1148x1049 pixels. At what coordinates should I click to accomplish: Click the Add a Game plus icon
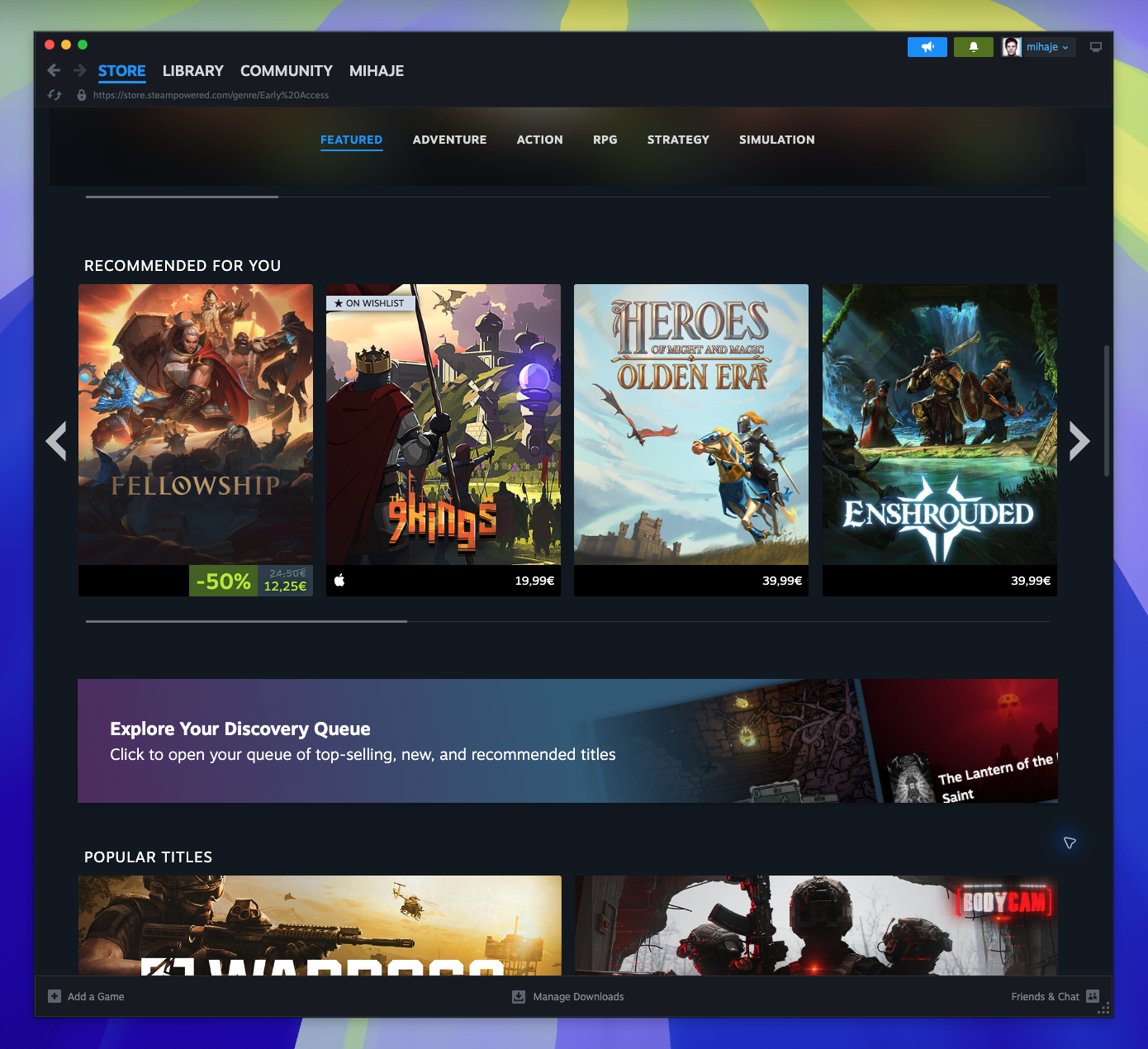click(55, 996)
